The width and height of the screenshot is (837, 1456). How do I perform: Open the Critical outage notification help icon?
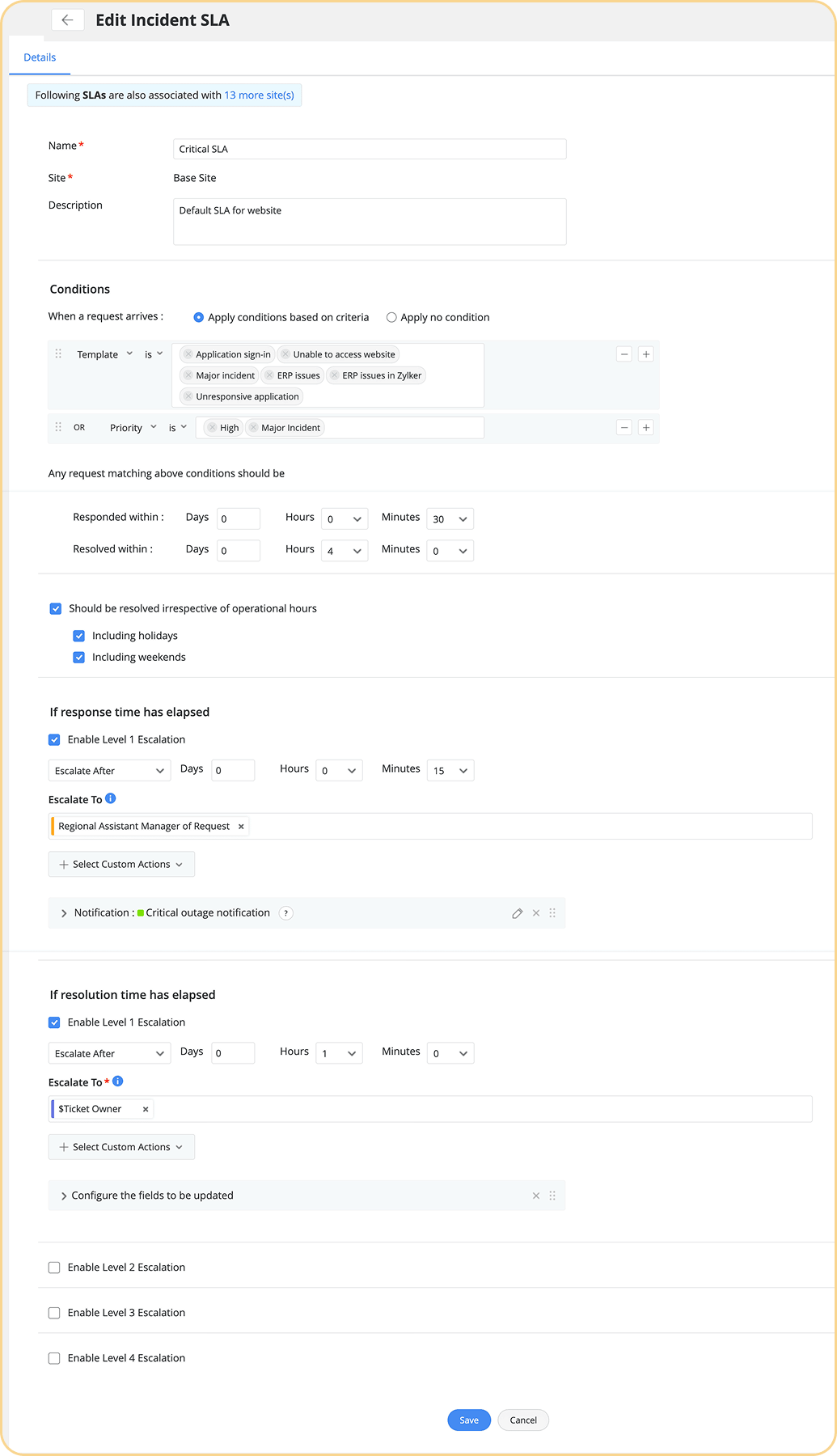pyautogui.click(x=285, y=913)
